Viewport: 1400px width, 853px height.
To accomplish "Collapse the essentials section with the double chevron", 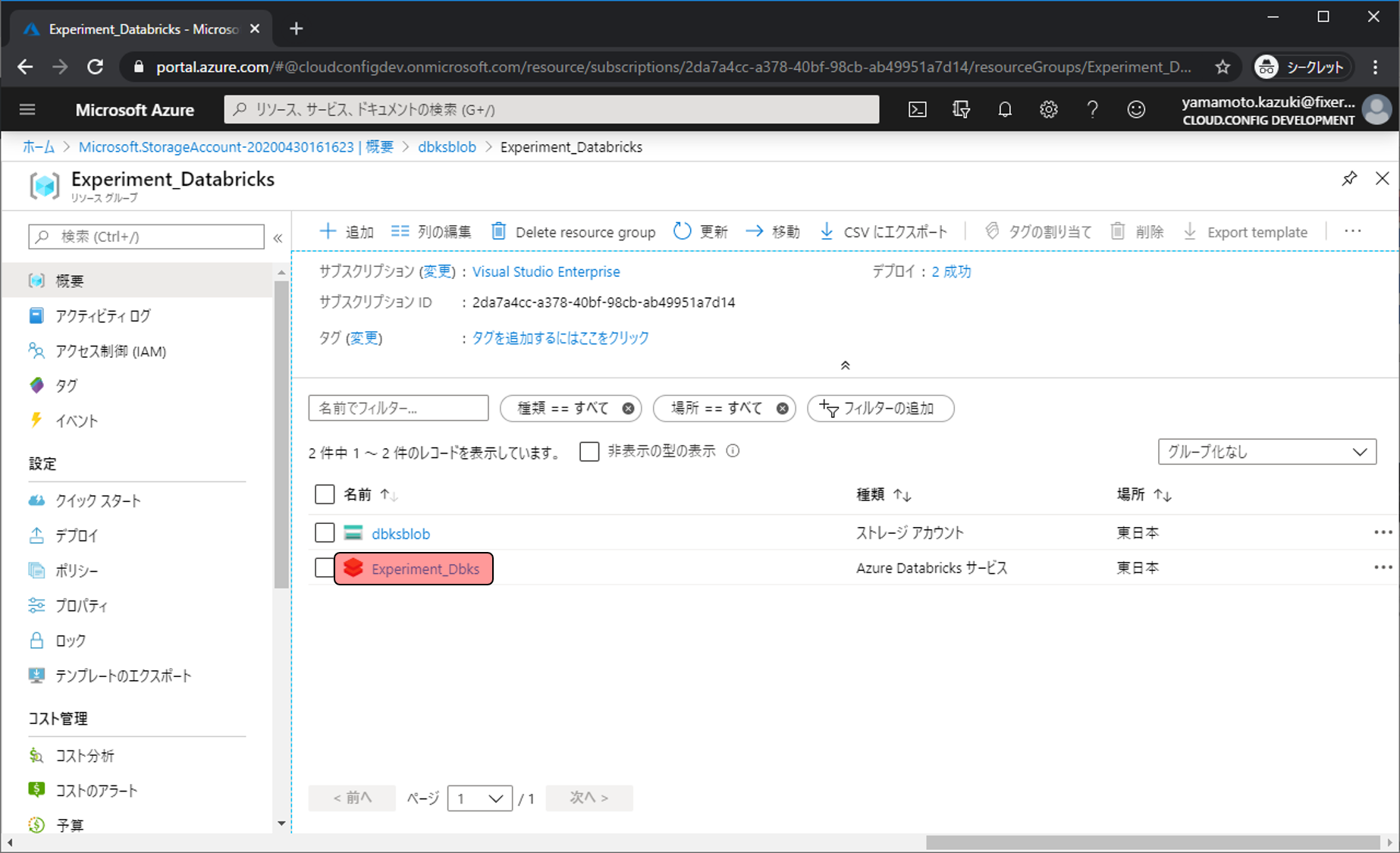I will 845,365.
